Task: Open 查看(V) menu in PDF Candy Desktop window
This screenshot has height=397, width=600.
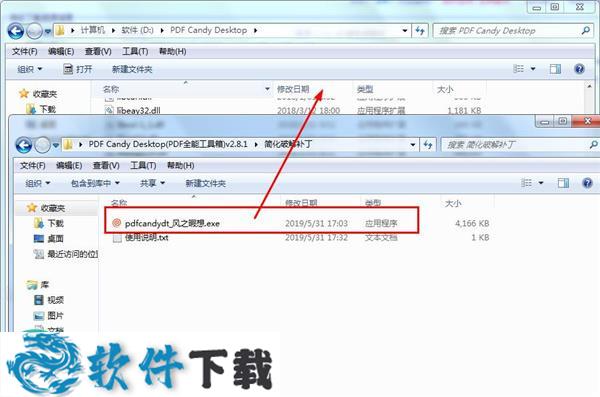Action: [x=98, y=51]
